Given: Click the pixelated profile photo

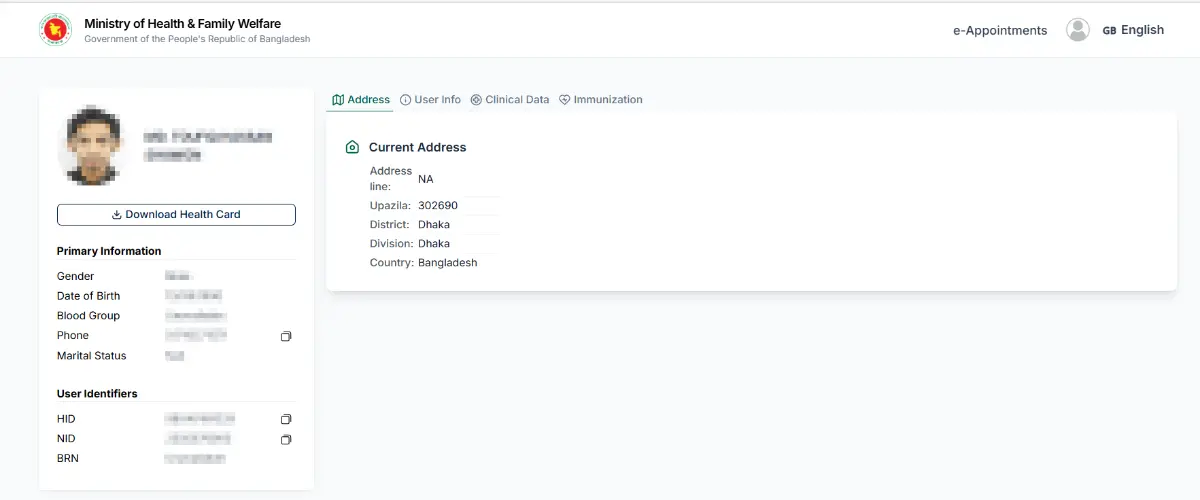Looking at the screenshot, I should pyautogui.click(x=93, y=145).
